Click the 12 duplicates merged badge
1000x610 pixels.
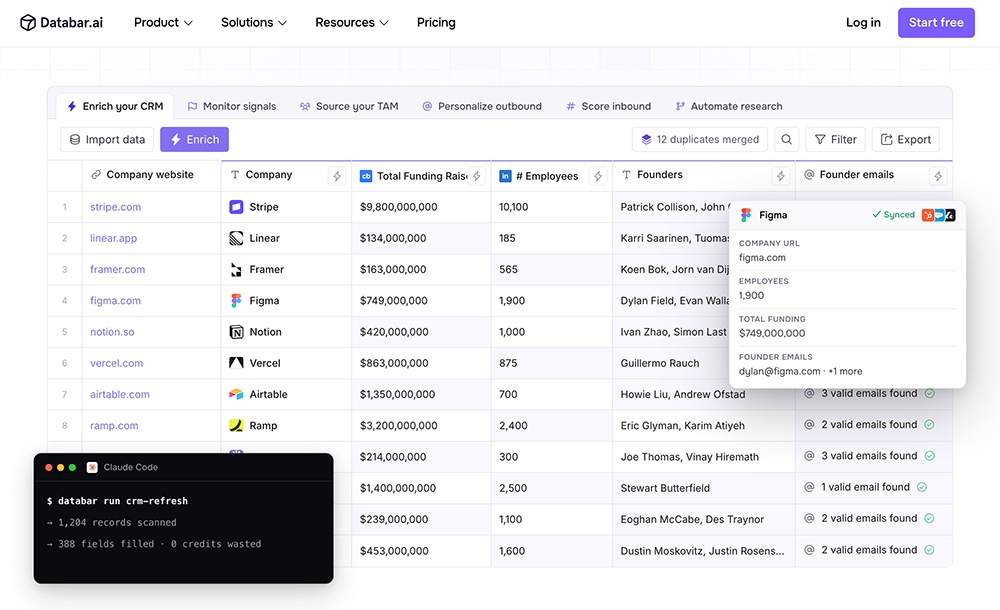tap(700, 139)
